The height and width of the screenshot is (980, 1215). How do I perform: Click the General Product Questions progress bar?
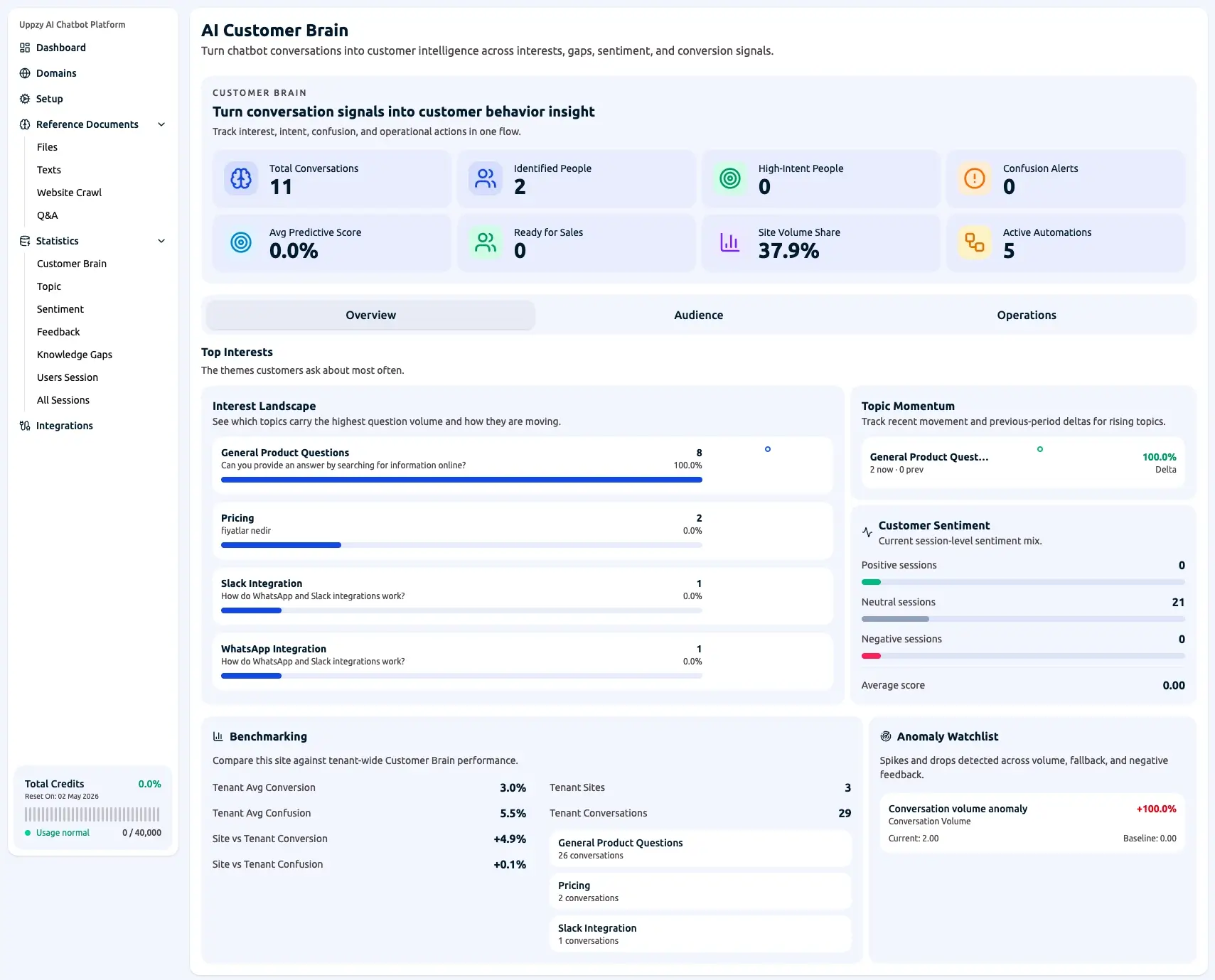pos(461,480)
